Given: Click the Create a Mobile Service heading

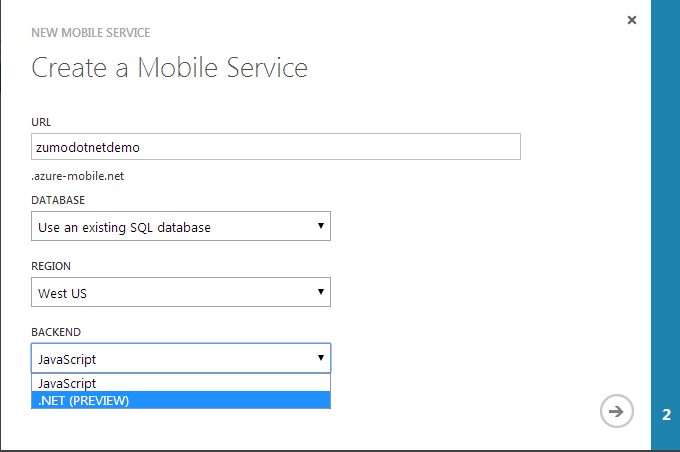Looking at the screenshot, I should tap(170, 68).
